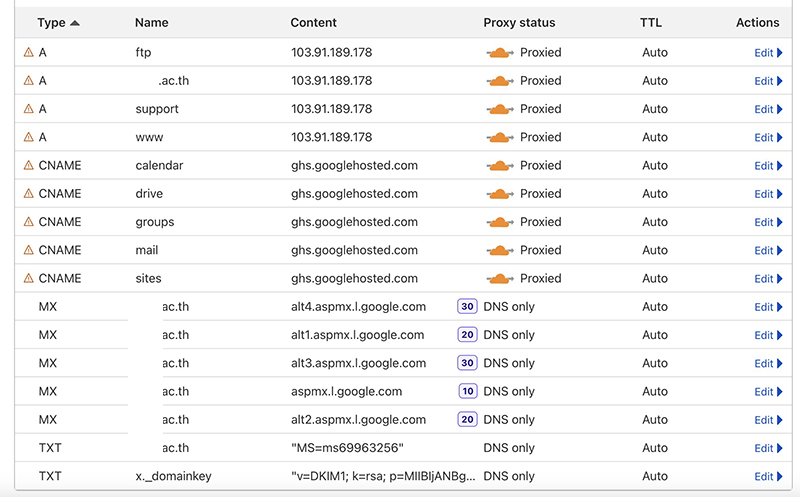This screenshot has width=800, height=497.
Task: Click the orange cloud on the mail record
Action: point(499,250)
